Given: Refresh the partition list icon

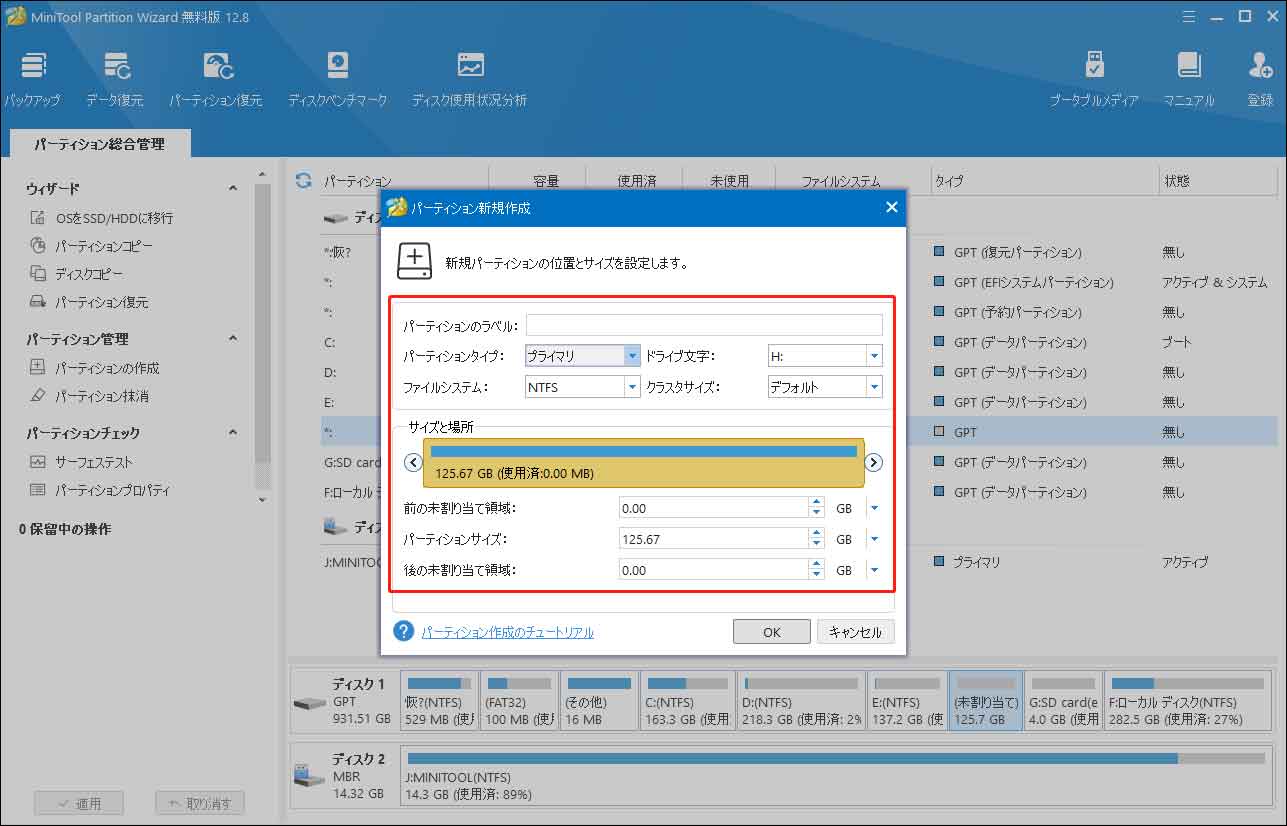Looking at the screenshot, I should click(x=303, y=181).
